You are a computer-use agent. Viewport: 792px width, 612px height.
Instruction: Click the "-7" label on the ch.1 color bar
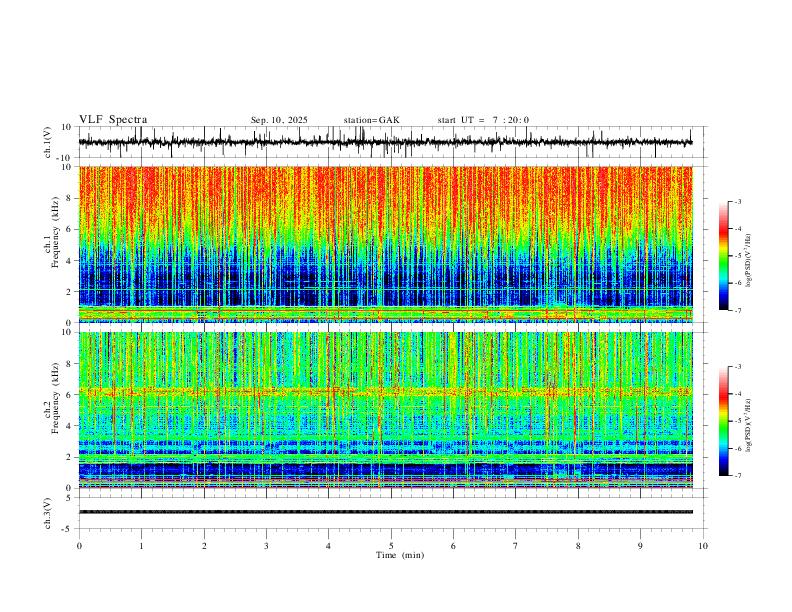click(x=738, y=311)
